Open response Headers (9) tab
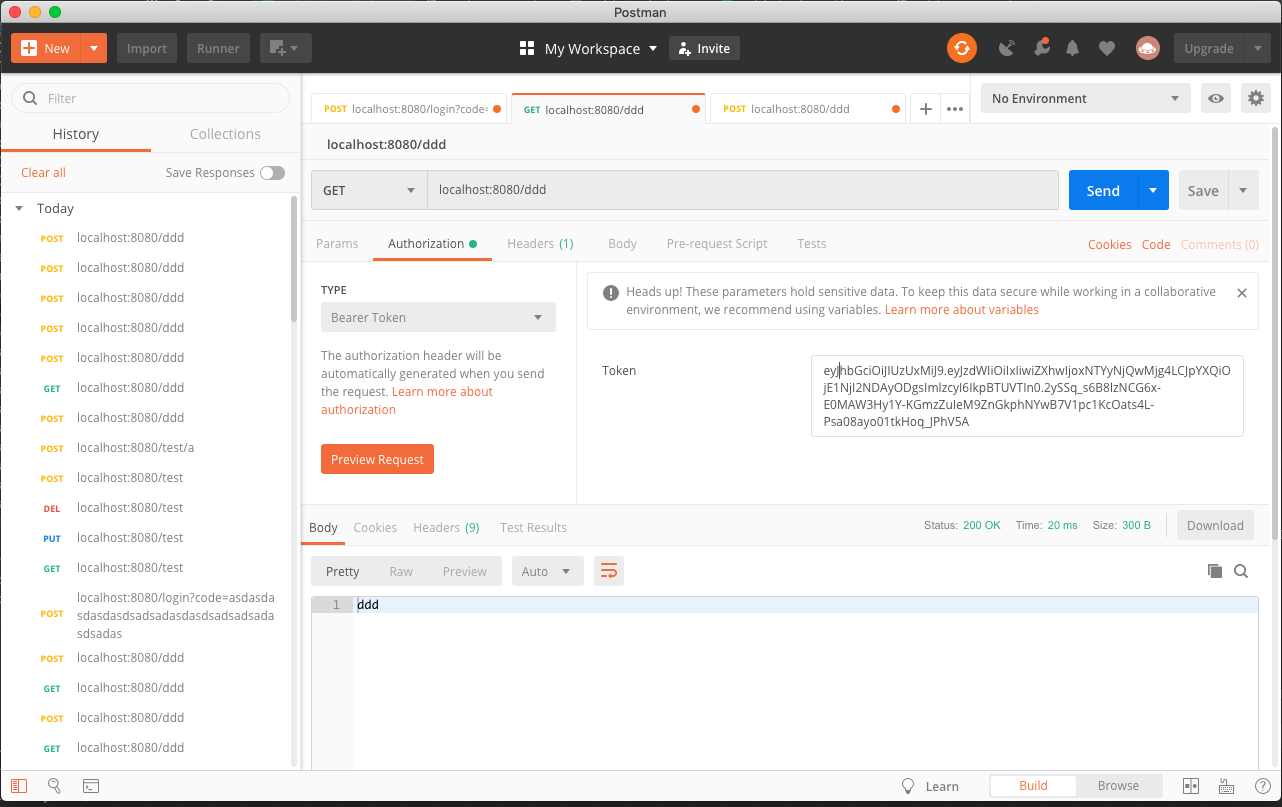The width and height of the screenshot is (1282, 807). coord(446,527)
